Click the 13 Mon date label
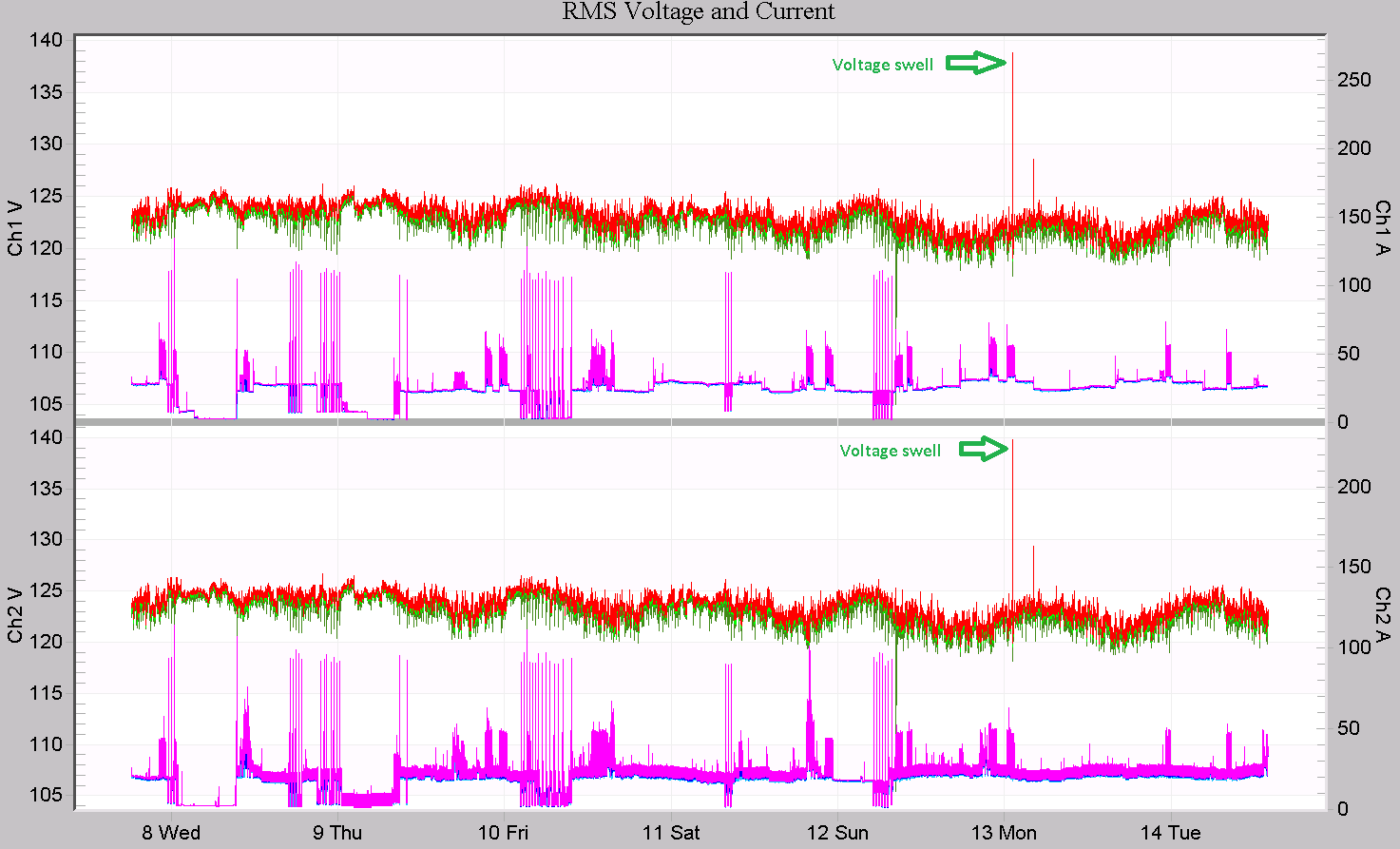The width and height of the screenshot is (1400, 849). pos(1004,833)
